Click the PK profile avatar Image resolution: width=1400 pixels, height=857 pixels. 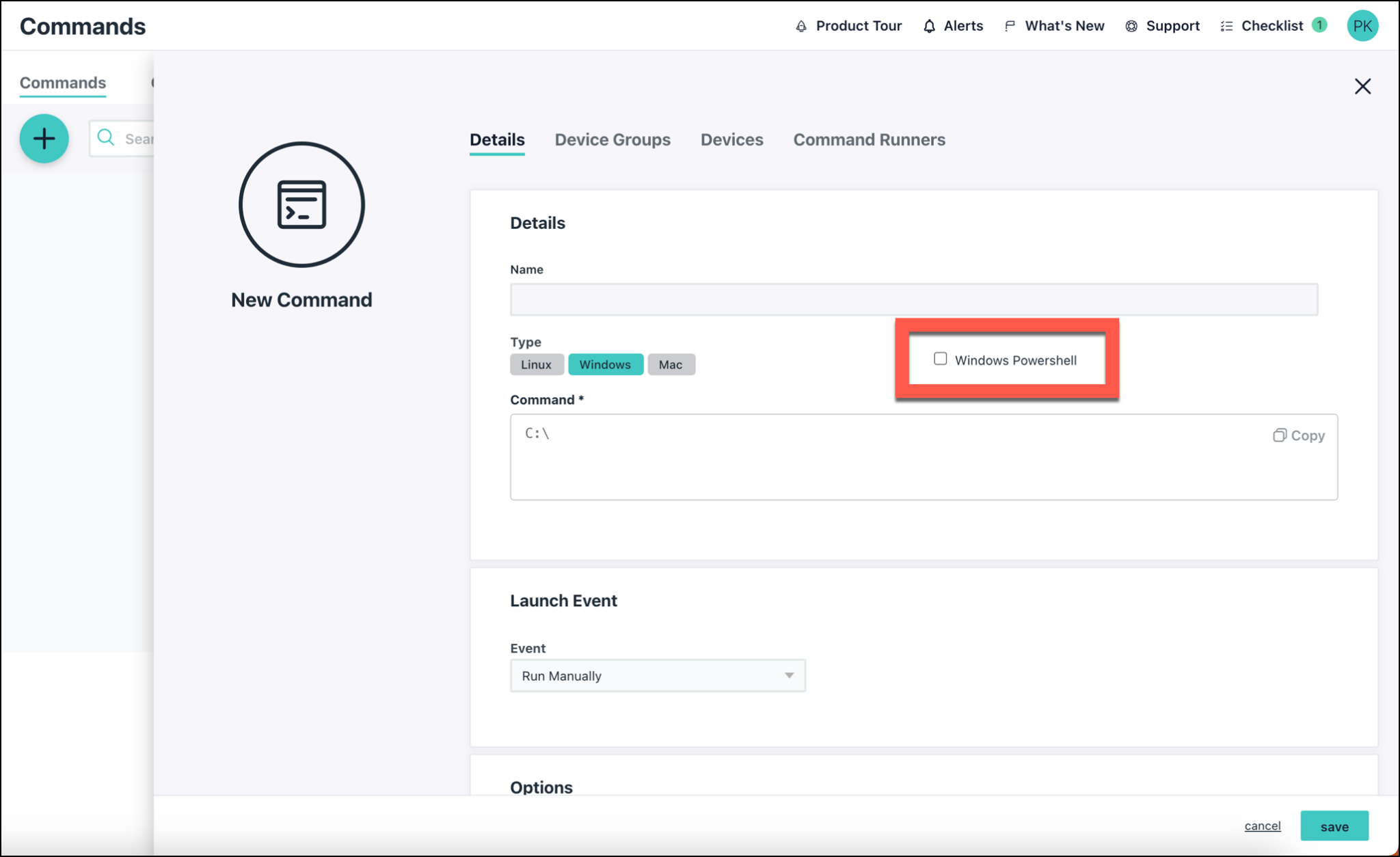pyautogui.click(x=1362, y=26)
